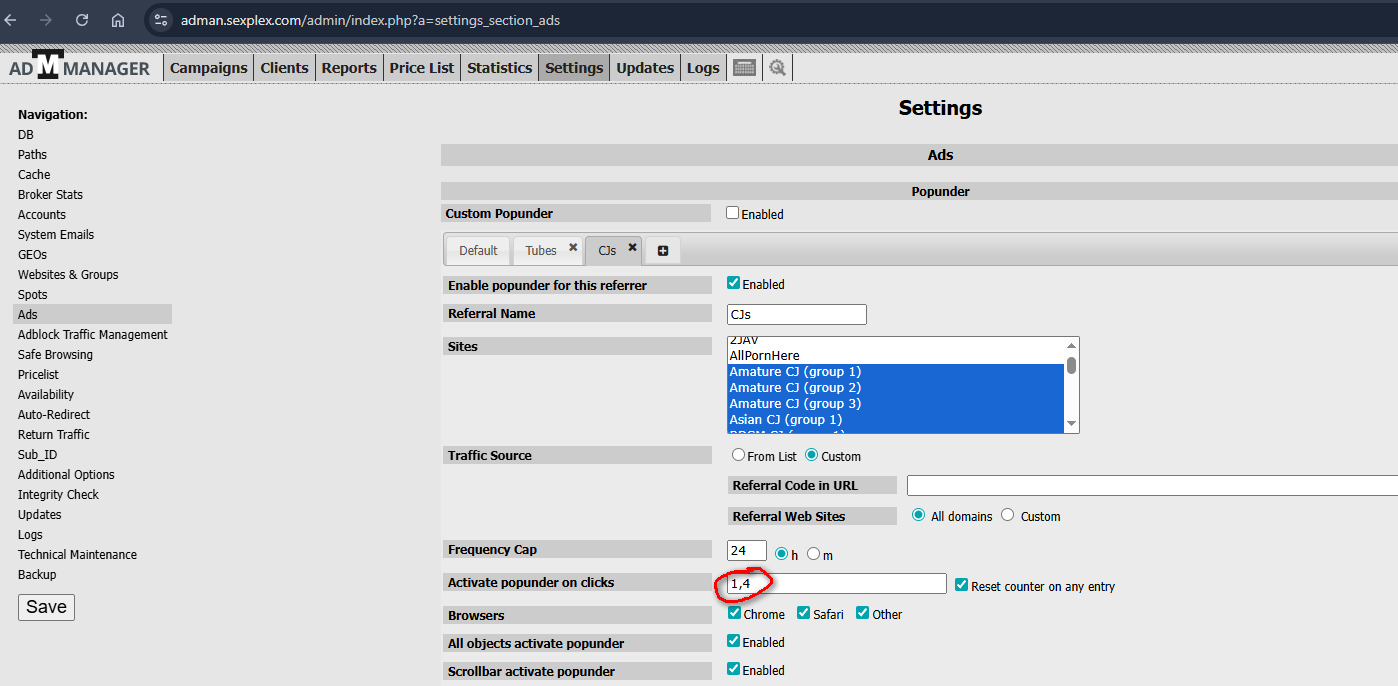Click the magnifier gear search icon

(777, 68)
